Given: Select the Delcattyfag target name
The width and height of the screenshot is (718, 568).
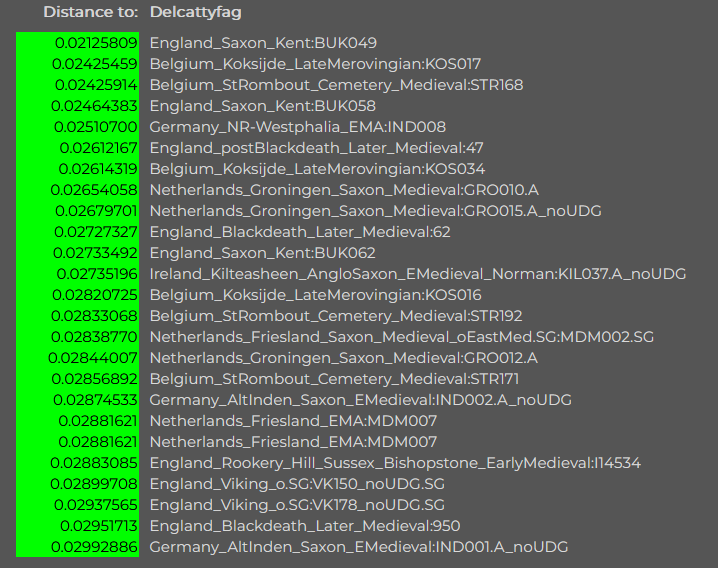Looking at the screenshot, I should coord(195,12).
